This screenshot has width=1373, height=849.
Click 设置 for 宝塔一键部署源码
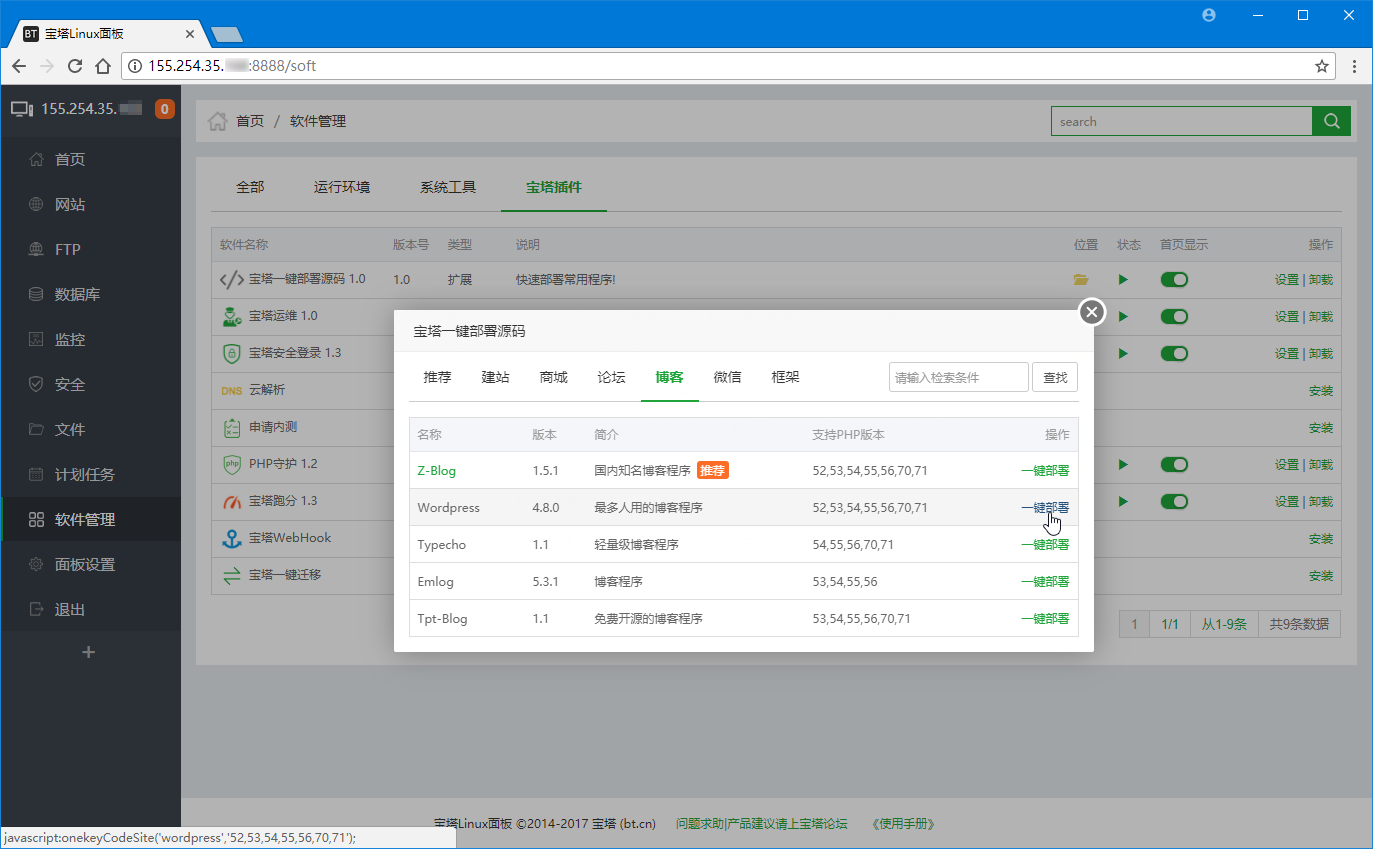(x=1287, y=280)
